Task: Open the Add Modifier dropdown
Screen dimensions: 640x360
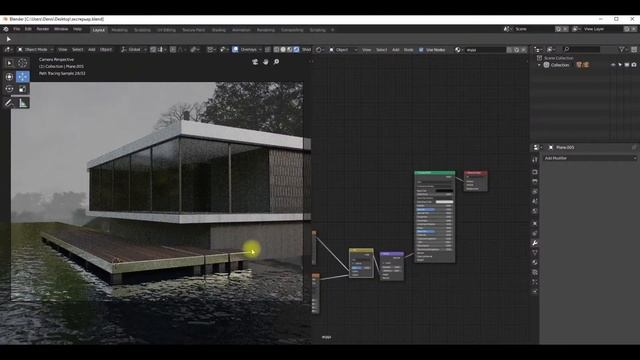Action: (590, 158)
